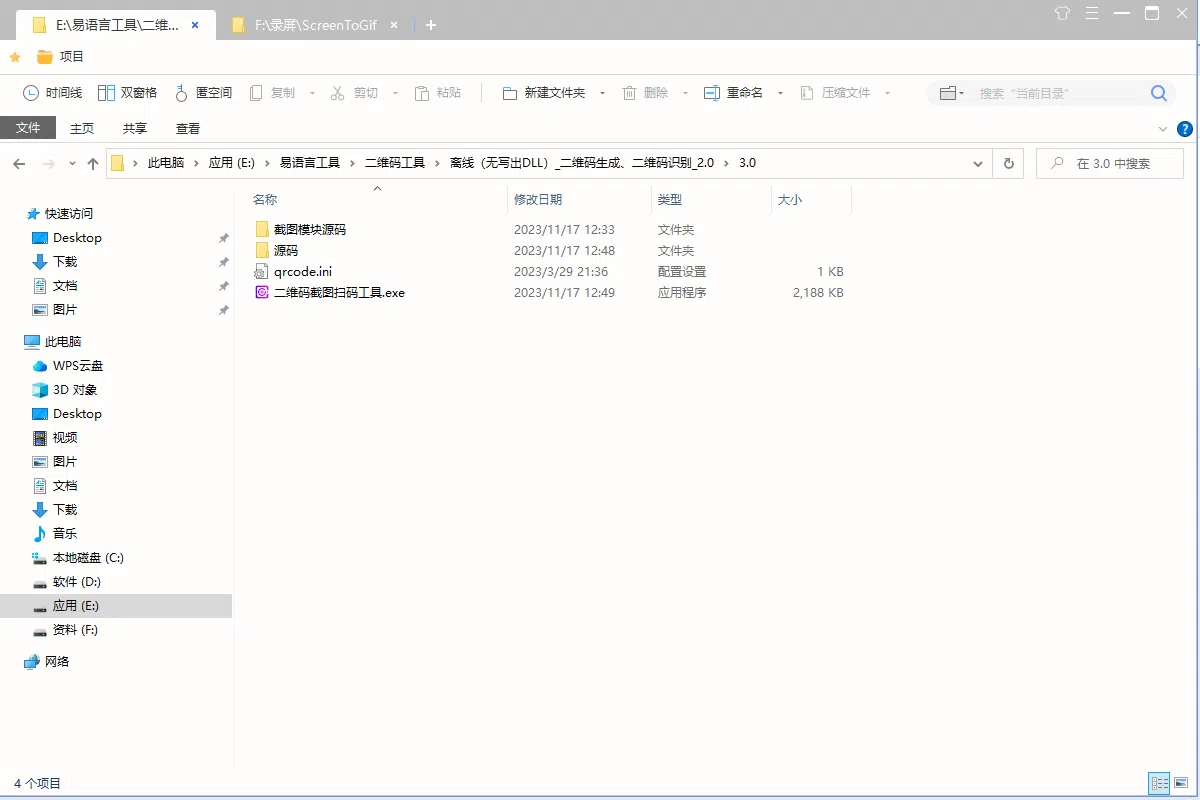Open the 时间线 timeline tool
This screenshot has height=800, width=1200.
click(52, 93)
